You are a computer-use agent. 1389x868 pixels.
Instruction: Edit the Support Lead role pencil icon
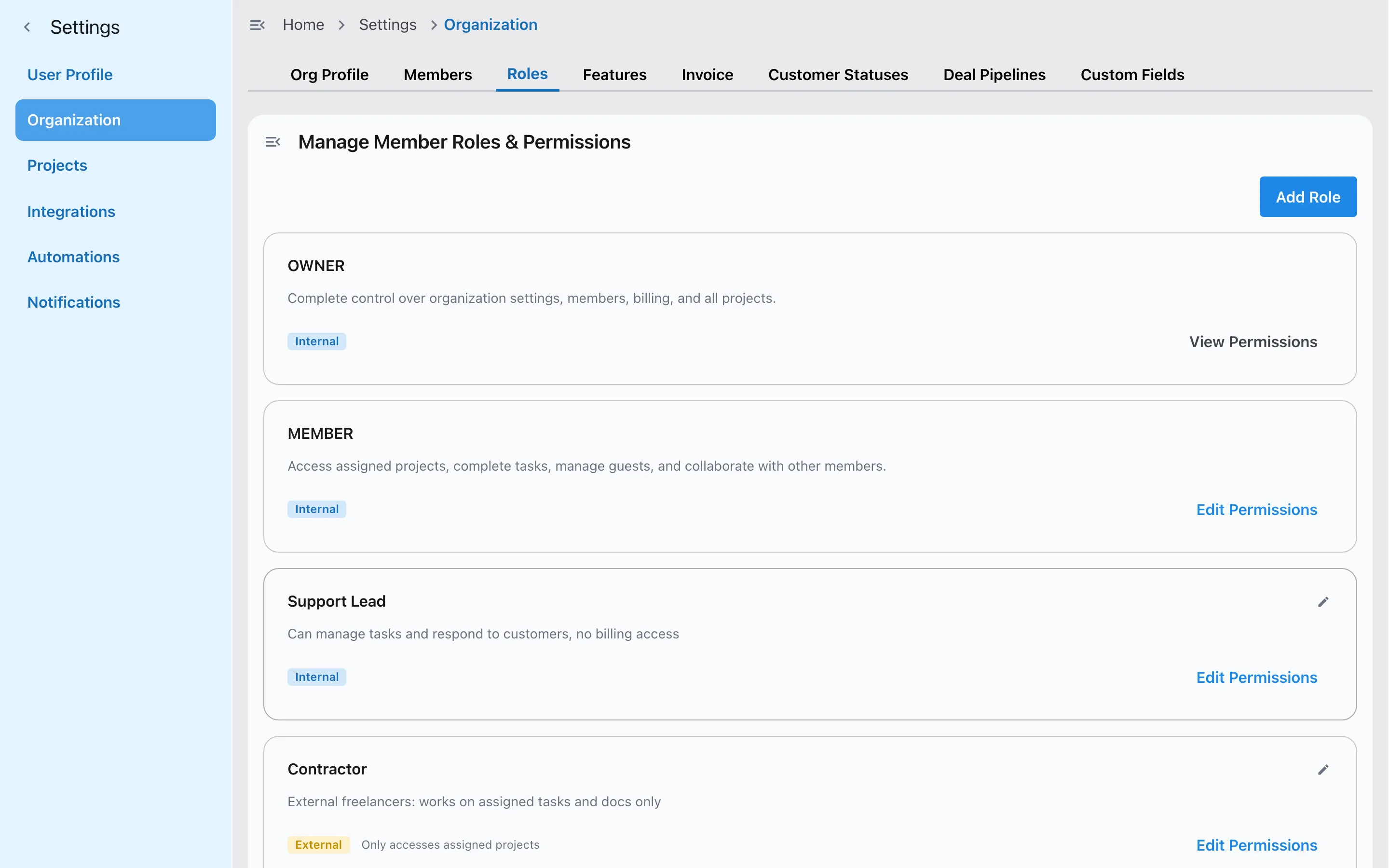pos(1323,602)
